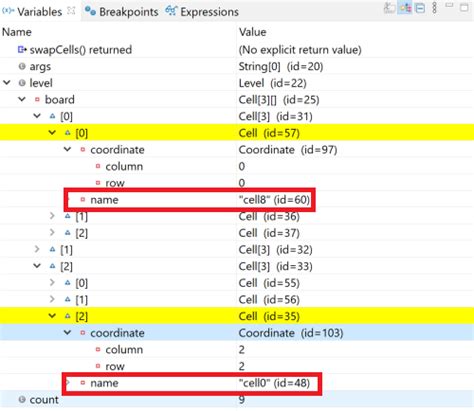Expand the Cell id=36 element
Screen dimensions: 474x411
point(52,216)
